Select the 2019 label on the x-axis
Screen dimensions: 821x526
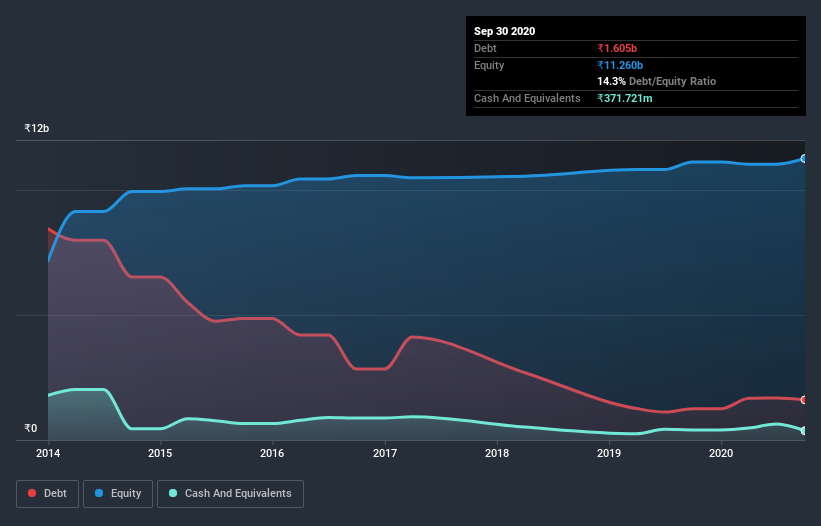[609, 453]
